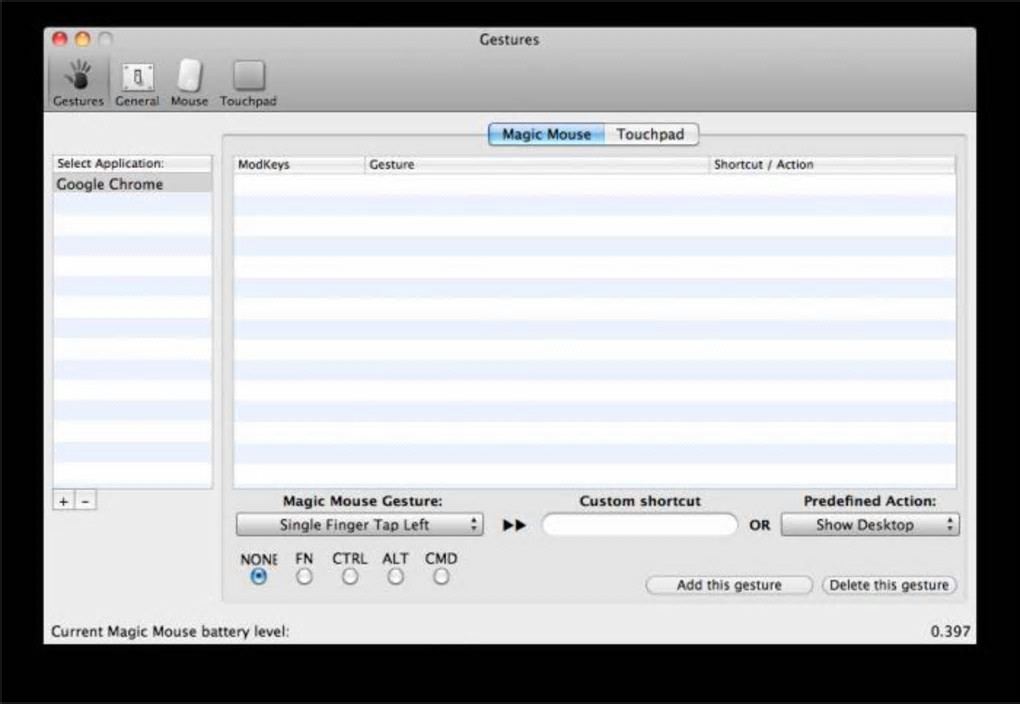Select the ALT modifier radio
Screen dimensions: 1020x704
[x=396, y=576]
